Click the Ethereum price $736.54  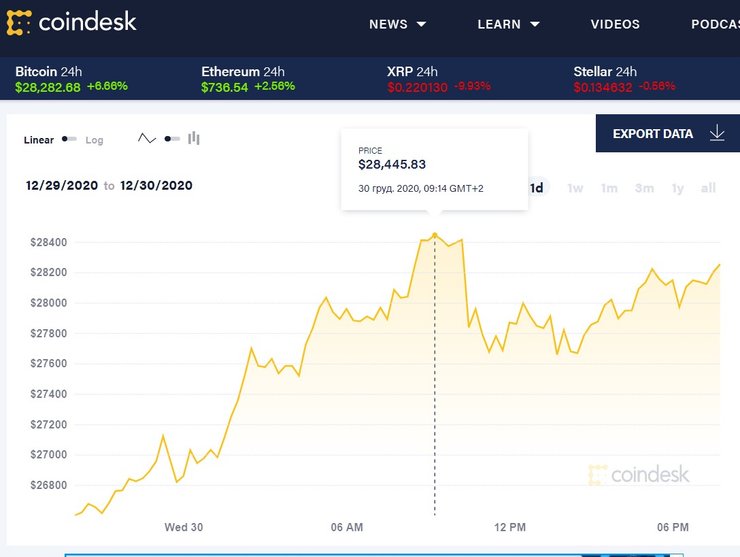click(224, 87)
